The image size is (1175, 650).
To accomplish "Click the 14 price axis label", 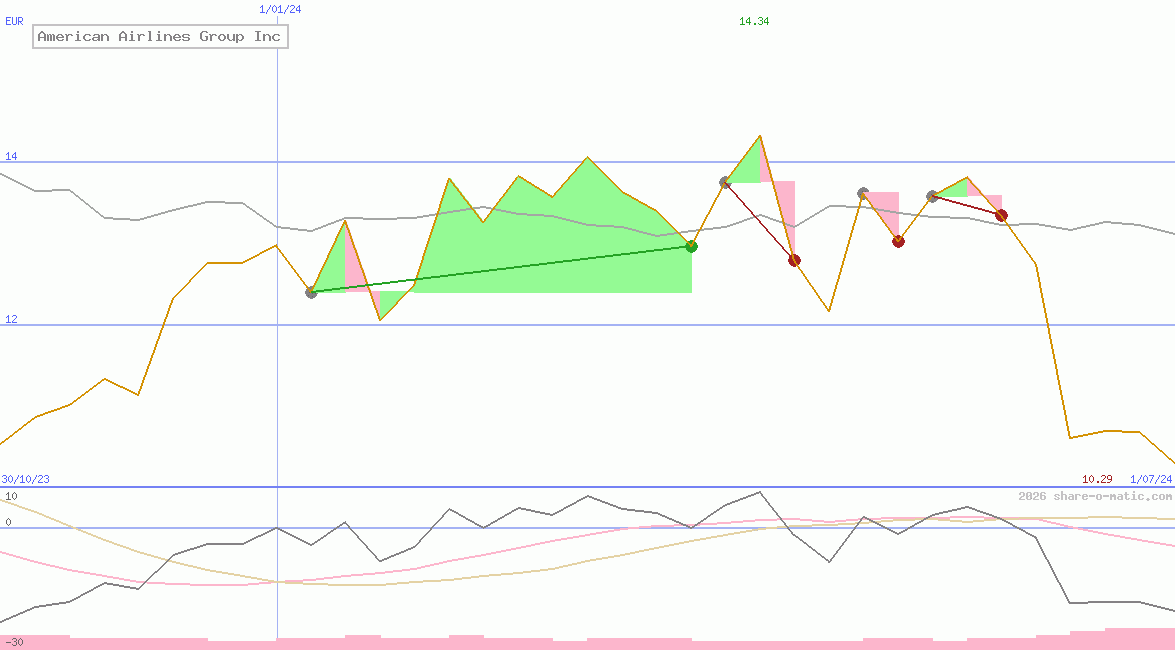I will tap(11, 157).
